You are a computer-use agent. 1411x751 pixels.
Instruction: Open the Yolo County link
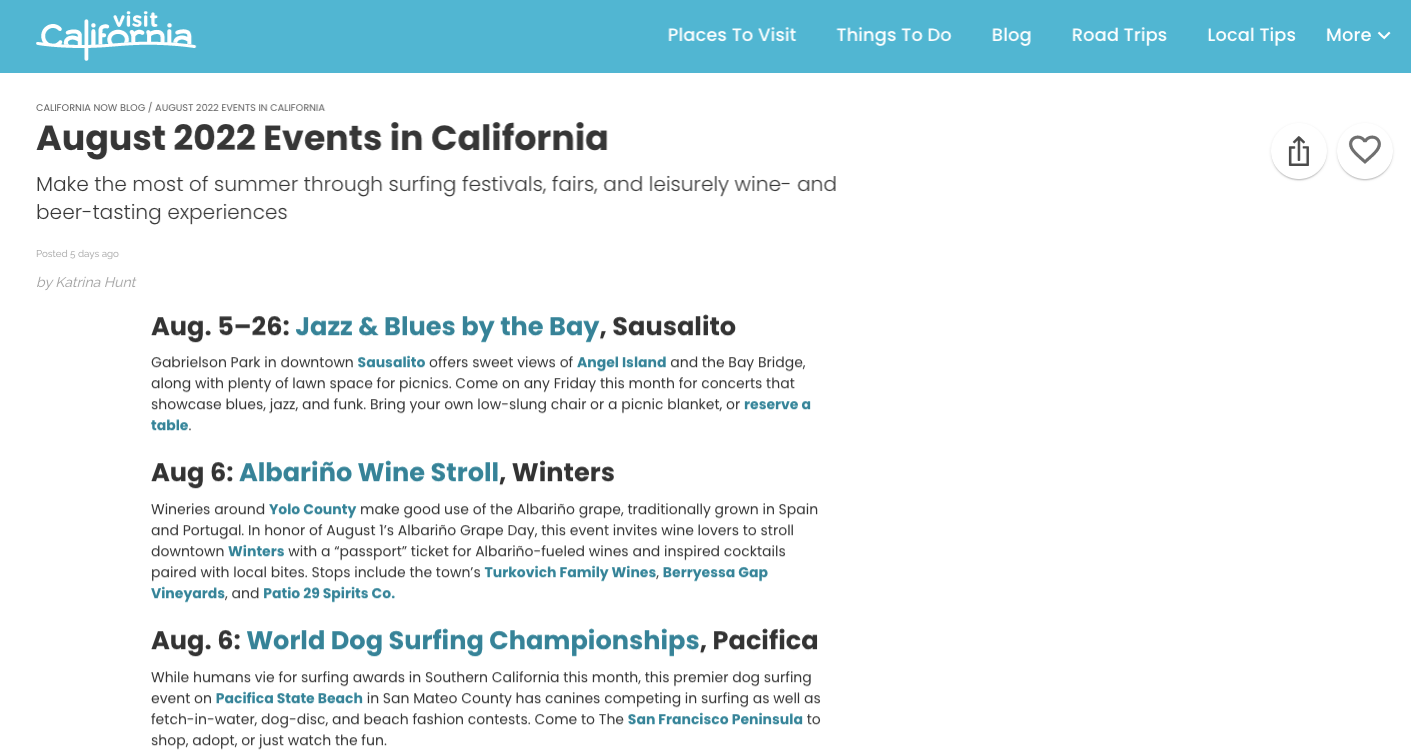pyautogui.click(x=313, y=509)
